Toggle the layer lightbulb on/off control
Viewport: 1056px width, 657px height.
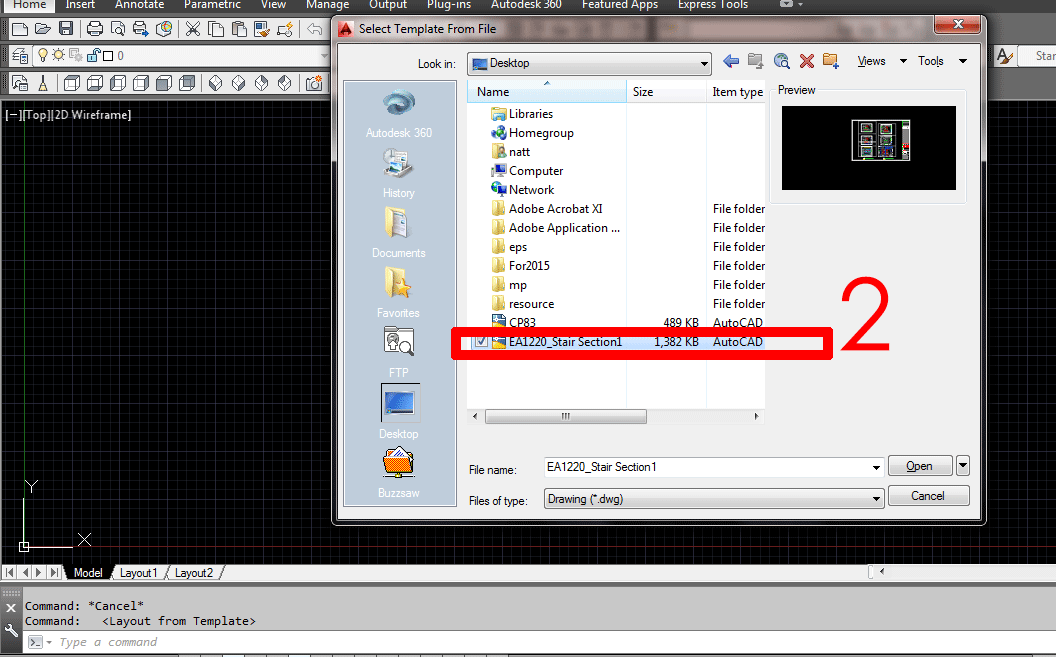click(43, 55)
